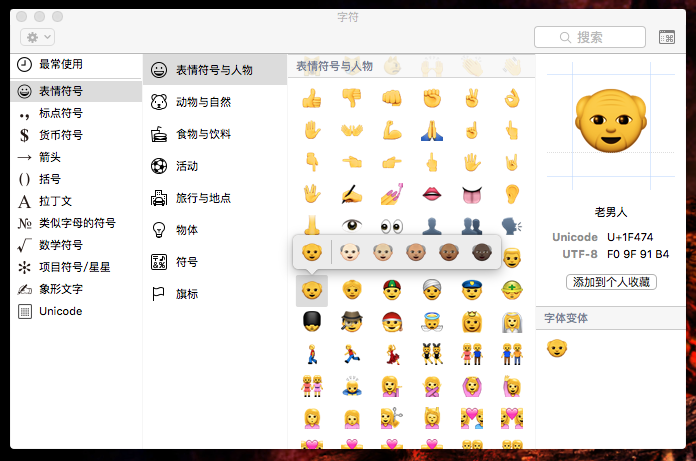Select 项目符号/星星 category

[75, 267]
